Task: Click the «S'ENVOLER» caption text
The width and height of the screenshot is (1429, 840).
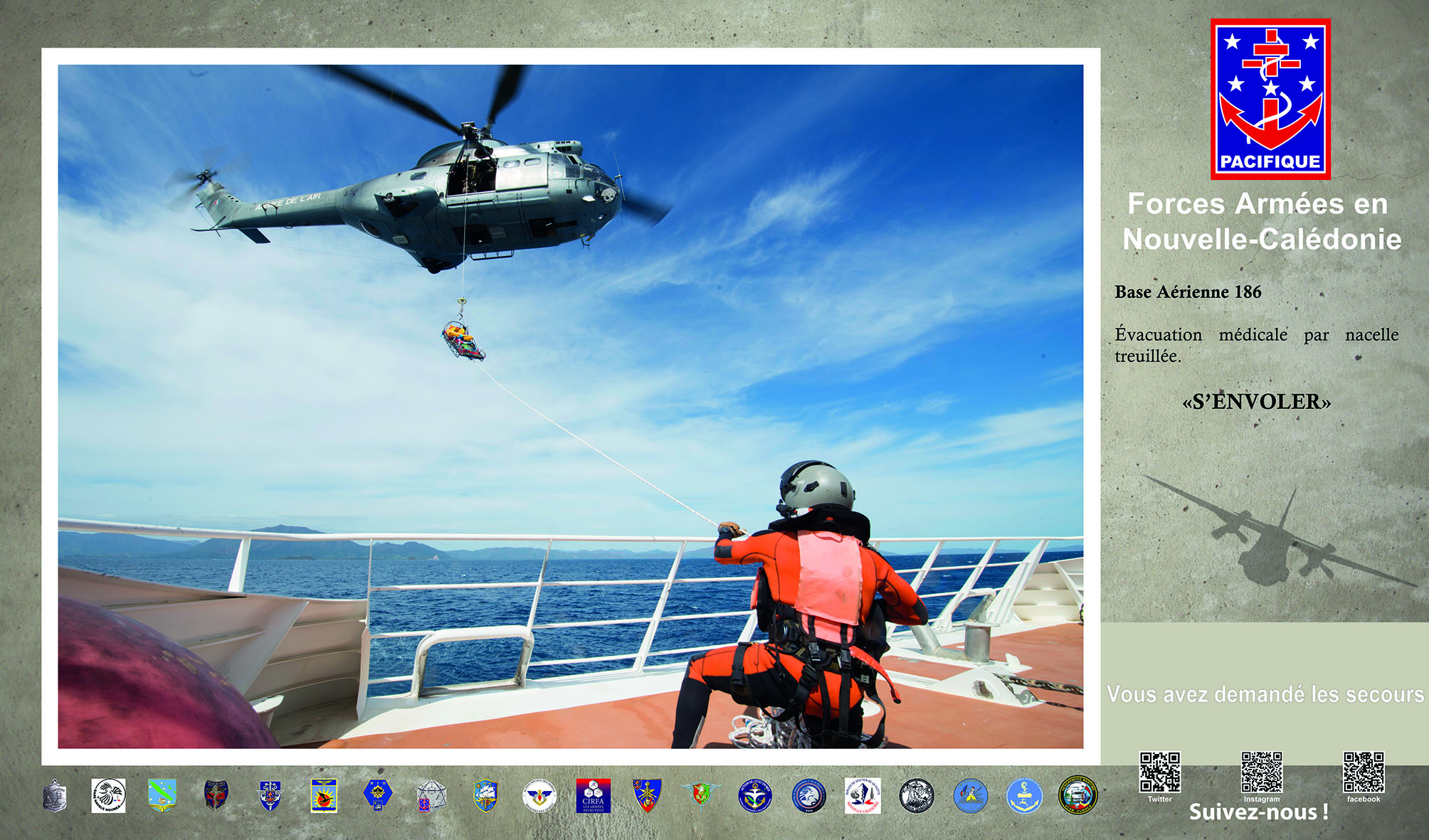Action: (x=1256, y=402)
